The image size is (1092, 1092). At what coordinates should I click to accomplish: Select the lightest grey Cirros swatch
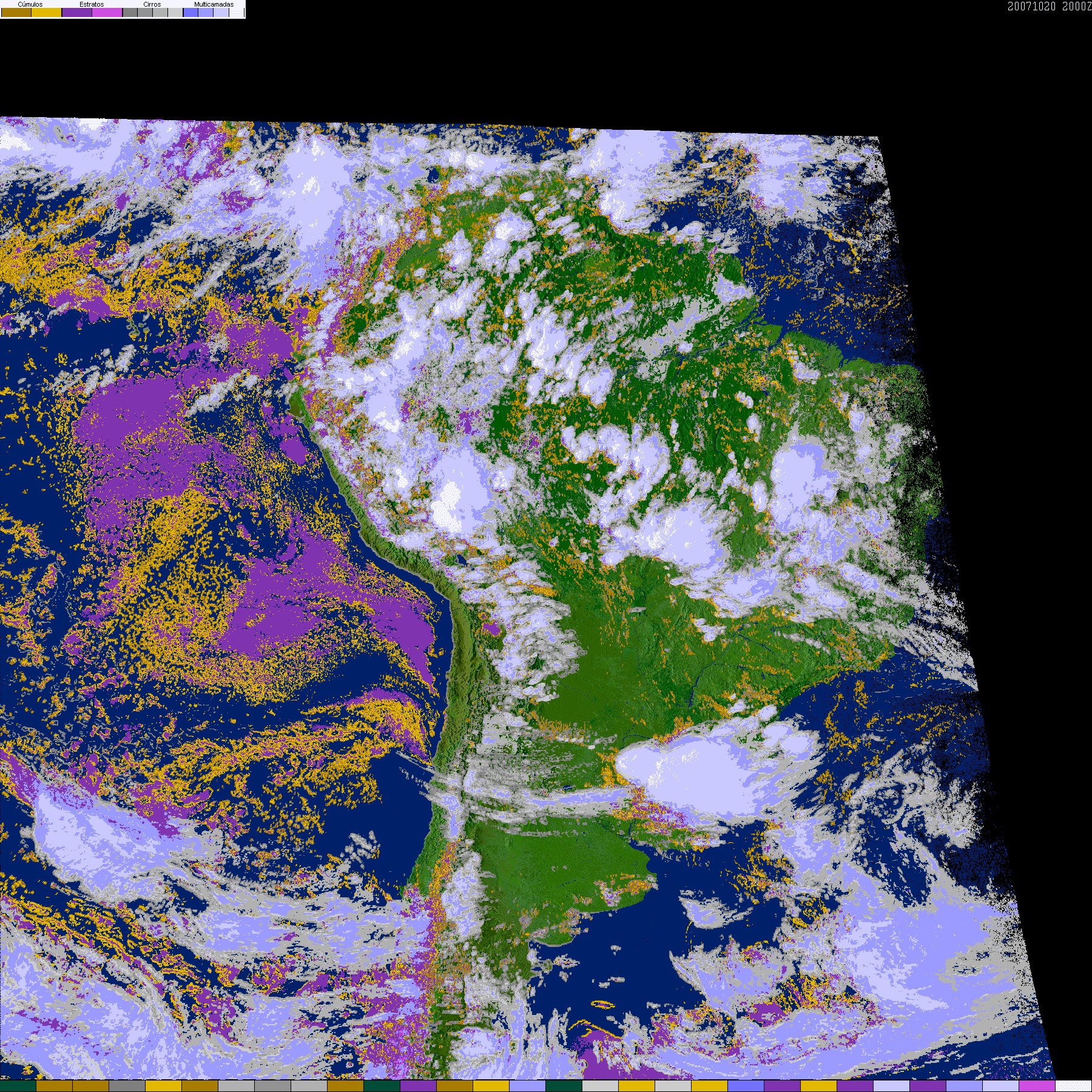(x=175, y=12)
